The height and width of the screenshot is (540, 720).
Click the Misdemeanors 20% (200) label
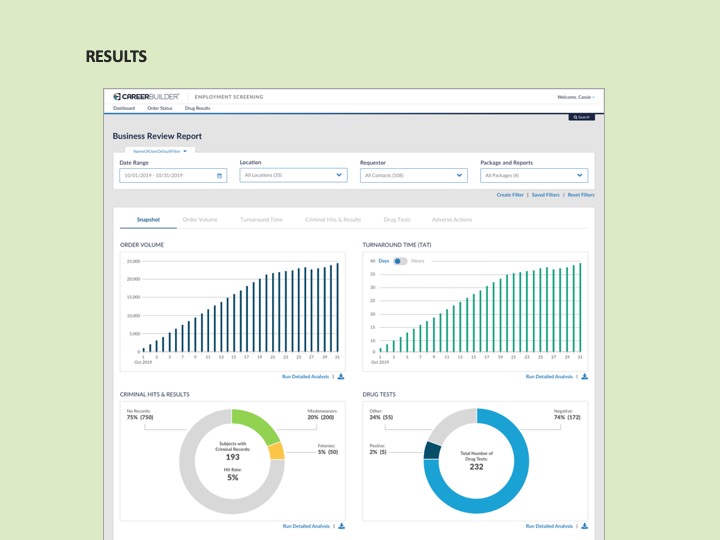(322, 414)
